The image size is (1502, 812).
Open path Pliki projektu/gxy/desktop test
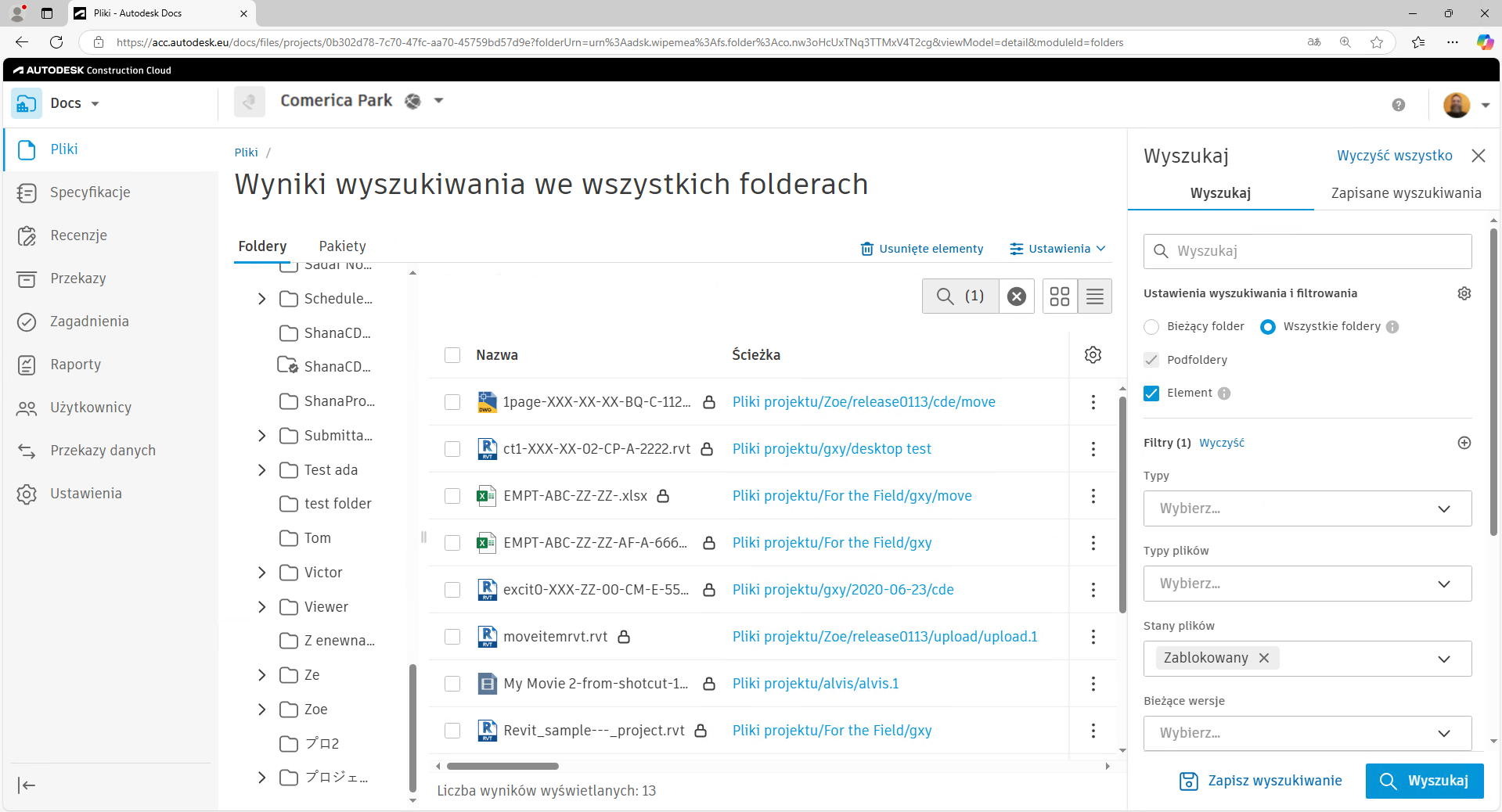[831, 449]
